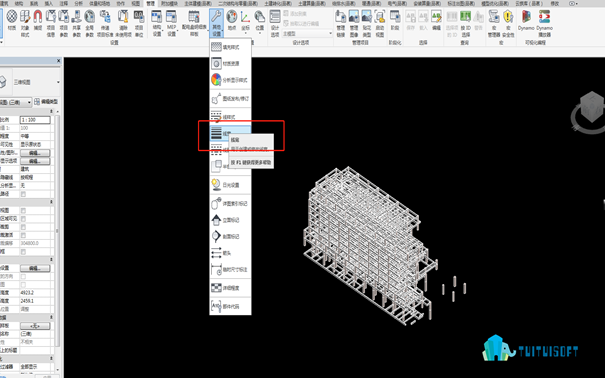Open the 阶段 (Phases) tool
The height and width of the screenshot is (378, 605).
click(395, 21)
